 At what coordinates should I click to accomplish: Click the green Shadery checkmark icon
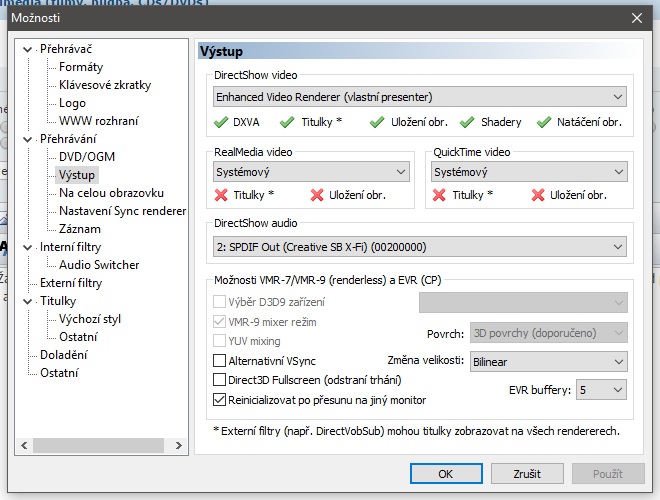coord(467,122)
